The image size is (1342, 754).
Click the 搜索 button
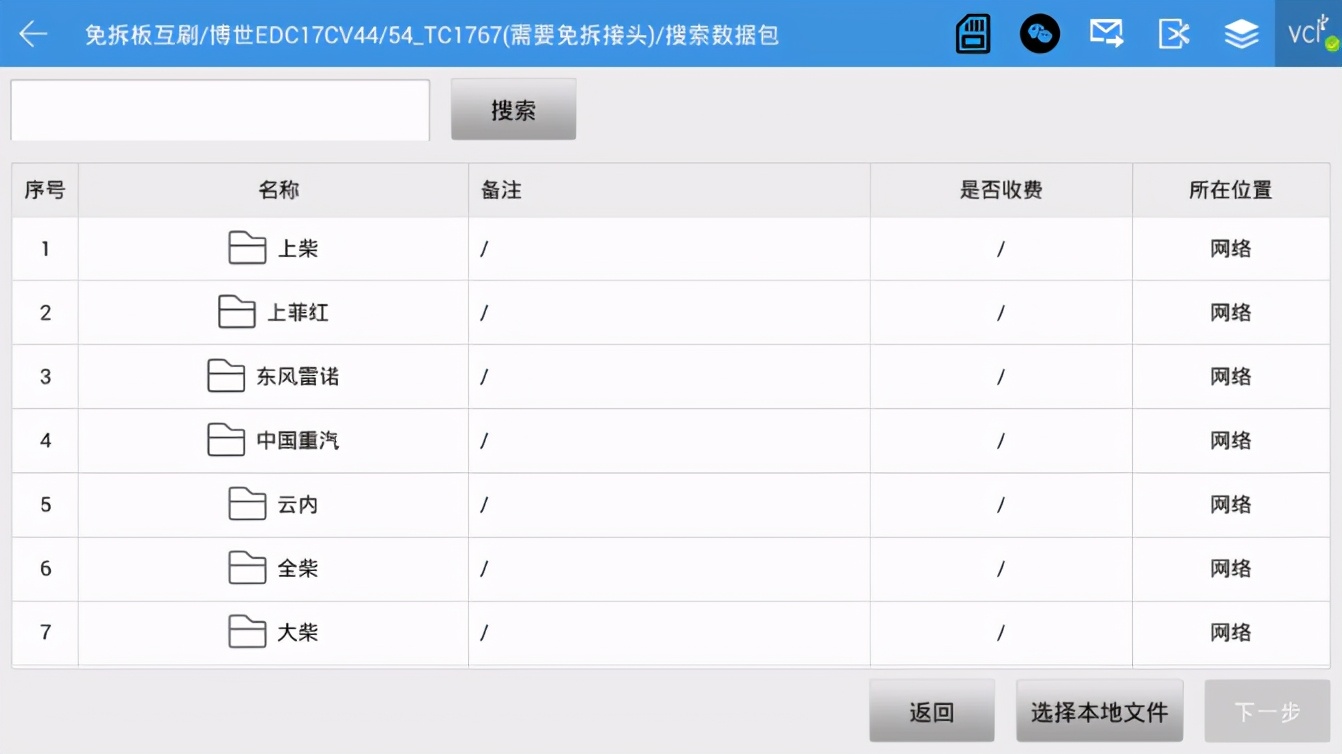coord(513,110)
